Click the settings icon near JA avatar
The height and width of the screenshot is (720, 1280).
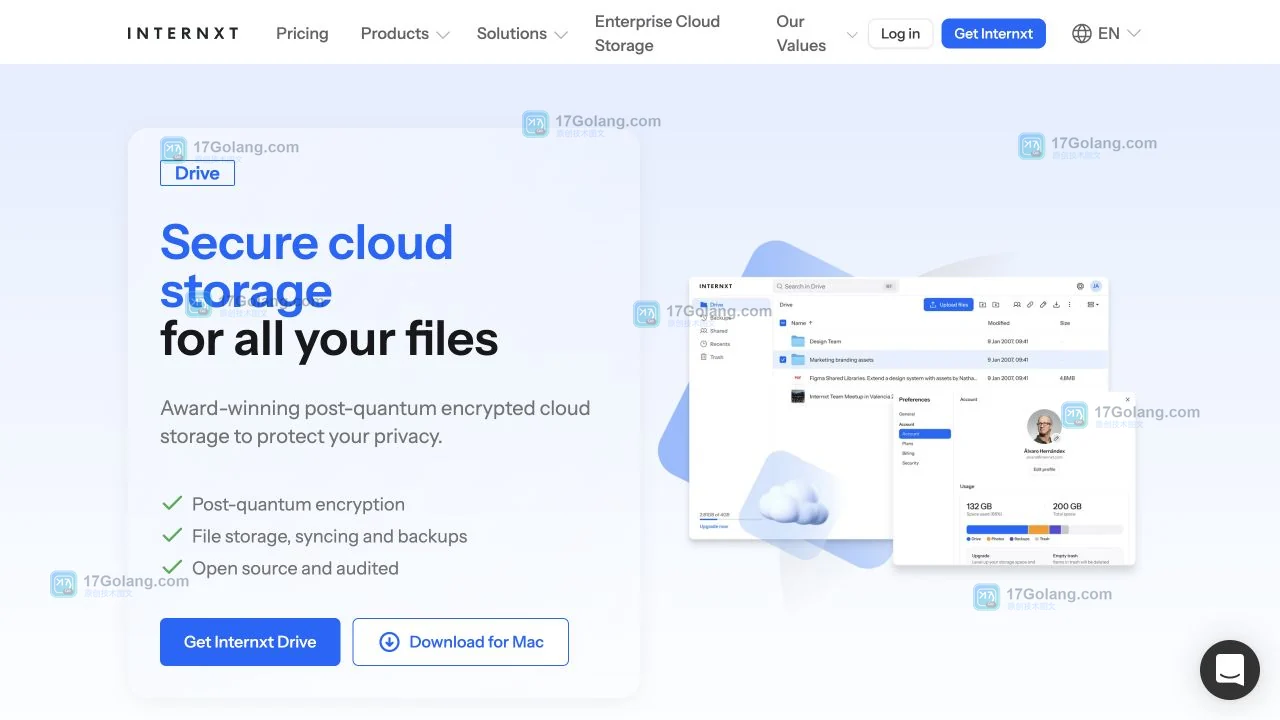pyautogui.click(x=1080, y=286)
